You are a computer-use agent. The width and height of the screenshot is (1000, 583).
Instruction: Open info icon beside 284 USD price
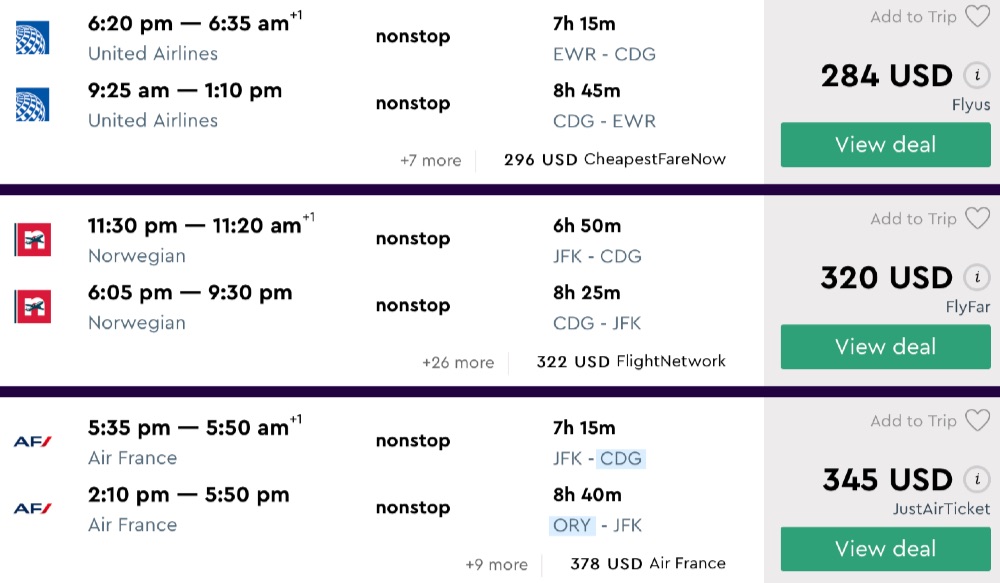coord(976,76)
